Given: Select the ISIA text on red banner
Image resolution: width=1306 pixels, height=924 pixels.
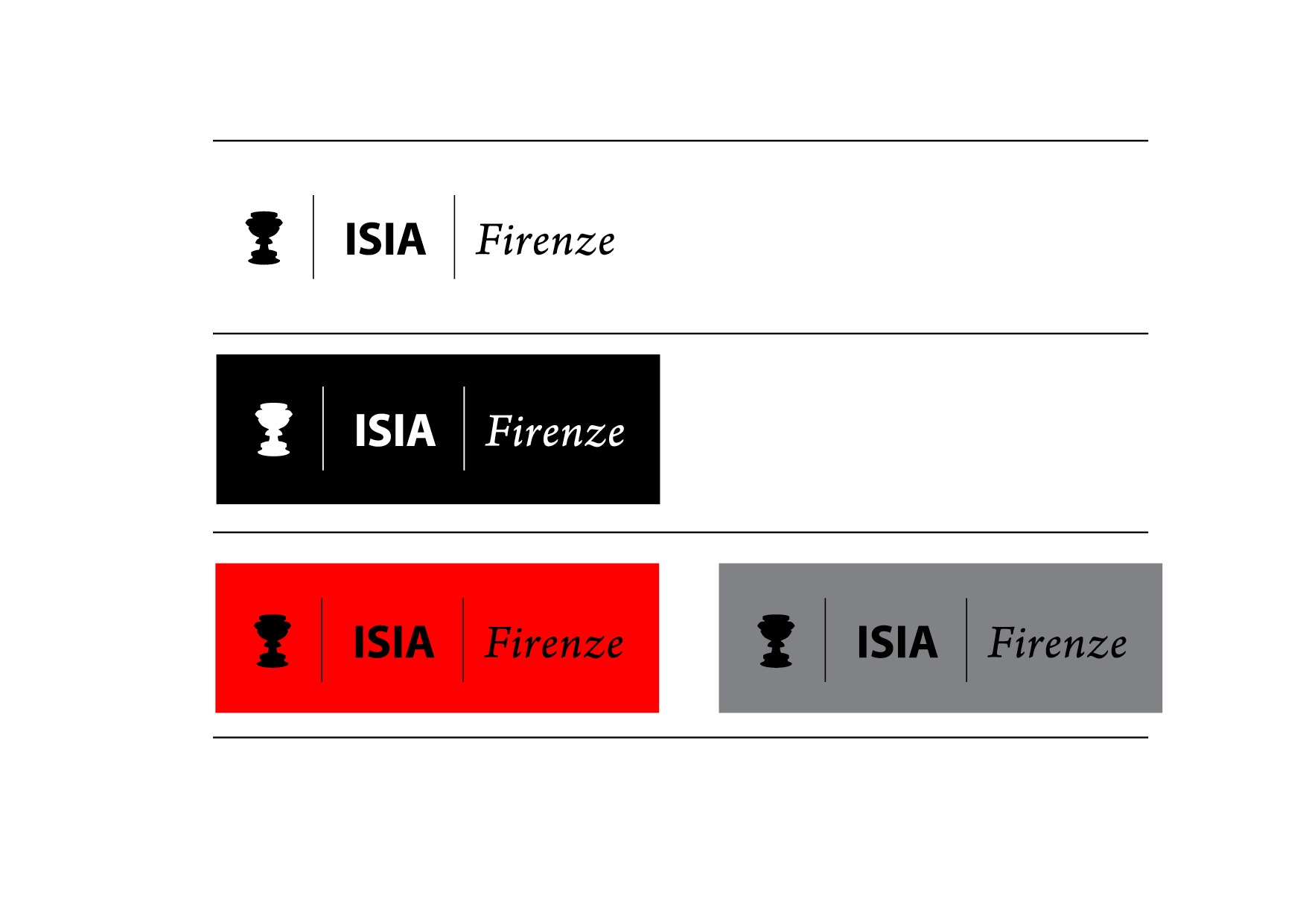Looking at the screenshot, I should click(394, 643).
